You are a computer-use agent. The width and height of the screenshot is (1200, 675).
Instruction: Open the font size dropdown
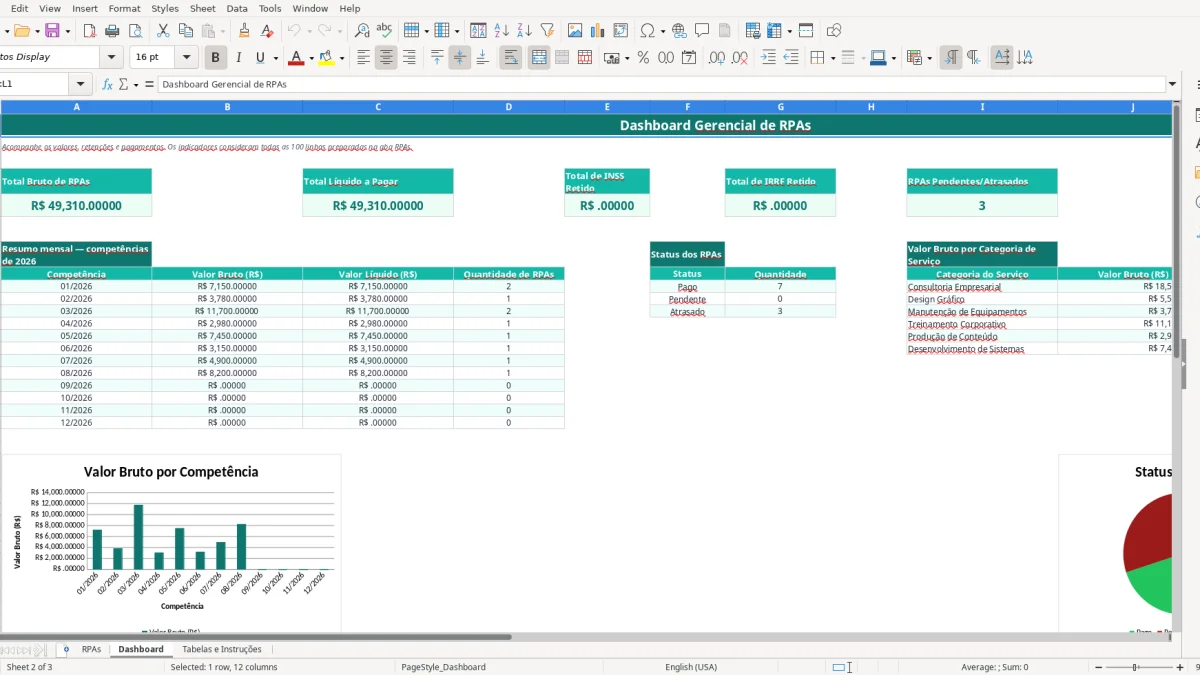(189, 58)
